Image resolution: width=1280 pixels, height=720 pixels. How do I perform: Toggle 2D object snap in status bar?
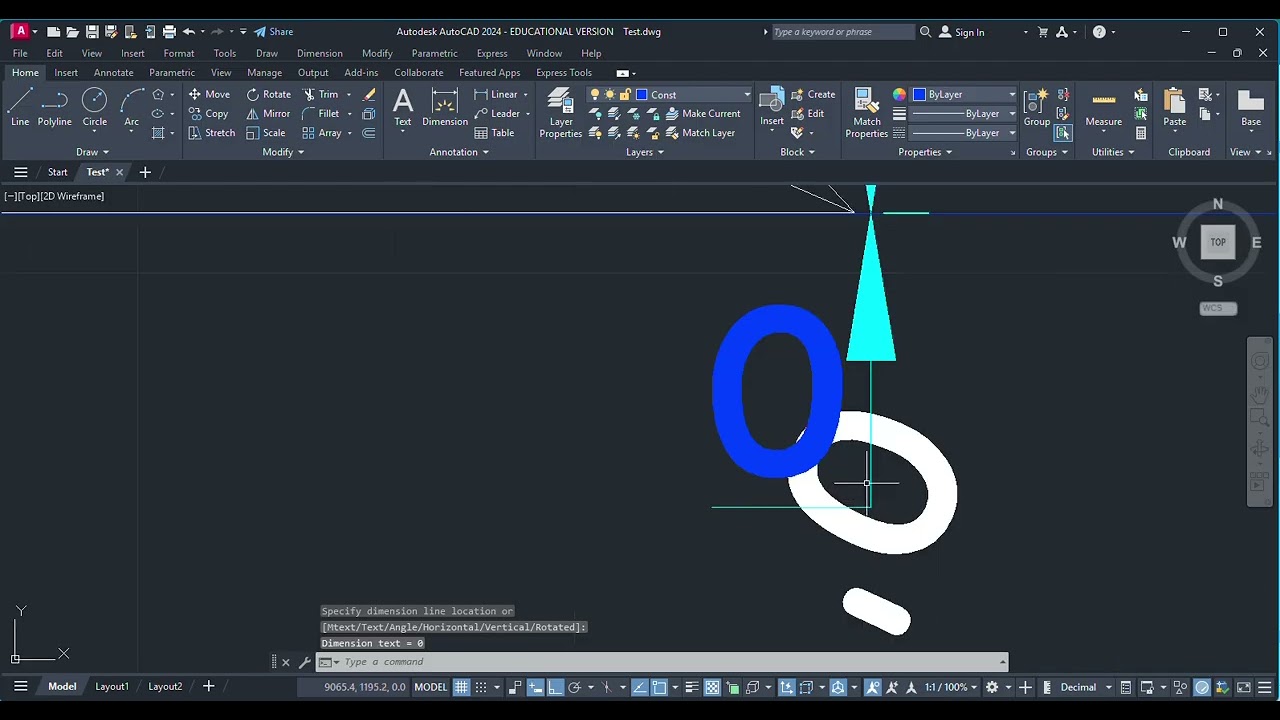pyautogui.click(x=660, y=688)
